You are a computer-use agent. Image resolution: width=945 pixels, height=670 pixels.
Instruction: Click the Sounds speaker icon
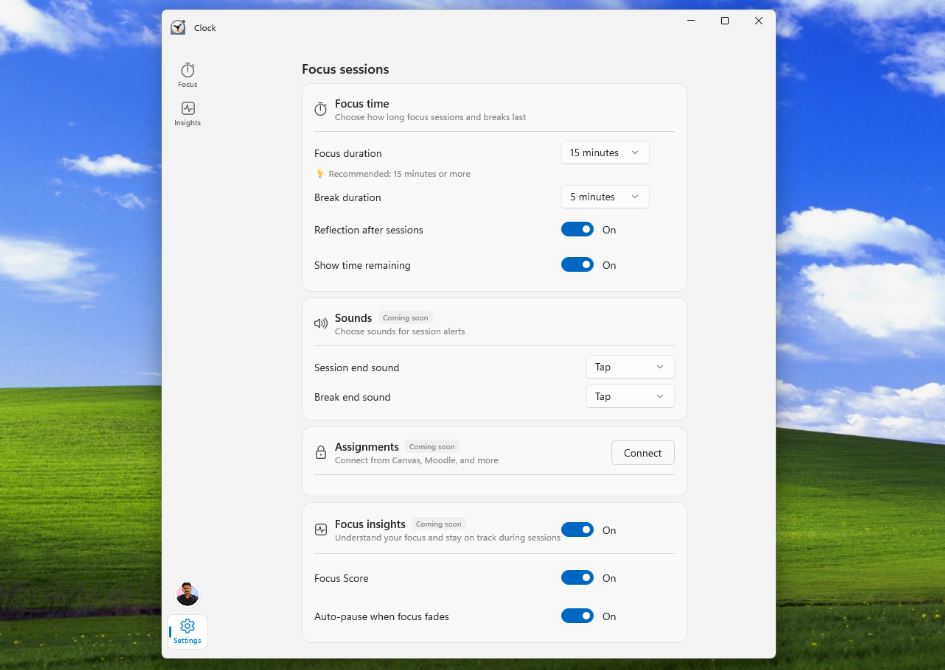(x=321, y=324)
